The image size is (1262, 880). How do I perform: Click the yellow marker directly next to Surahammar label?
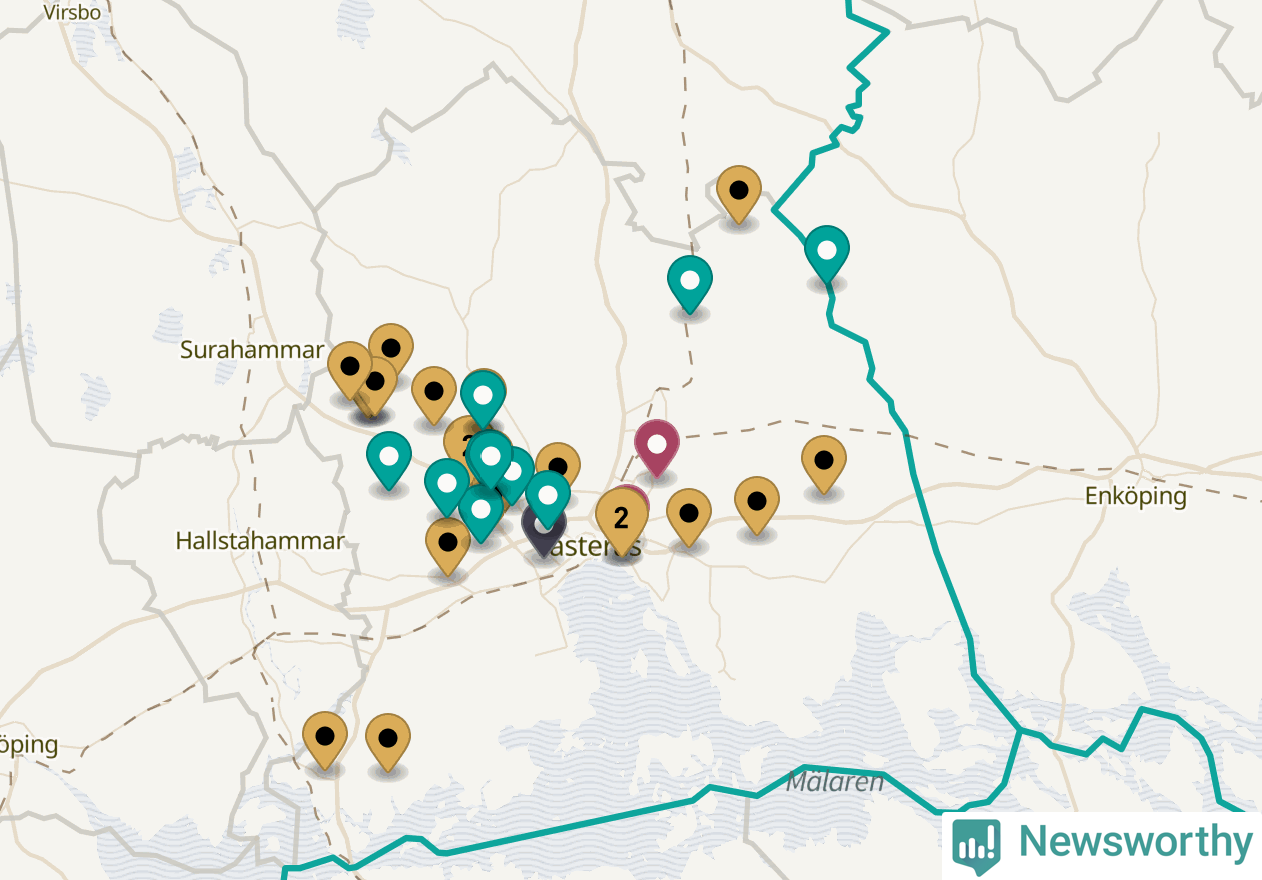click(349, 370)
